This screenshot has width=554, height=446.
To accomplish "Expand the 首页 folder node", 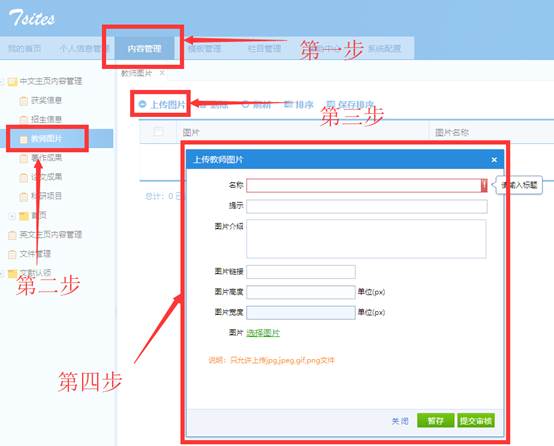I will pos(12,216).
